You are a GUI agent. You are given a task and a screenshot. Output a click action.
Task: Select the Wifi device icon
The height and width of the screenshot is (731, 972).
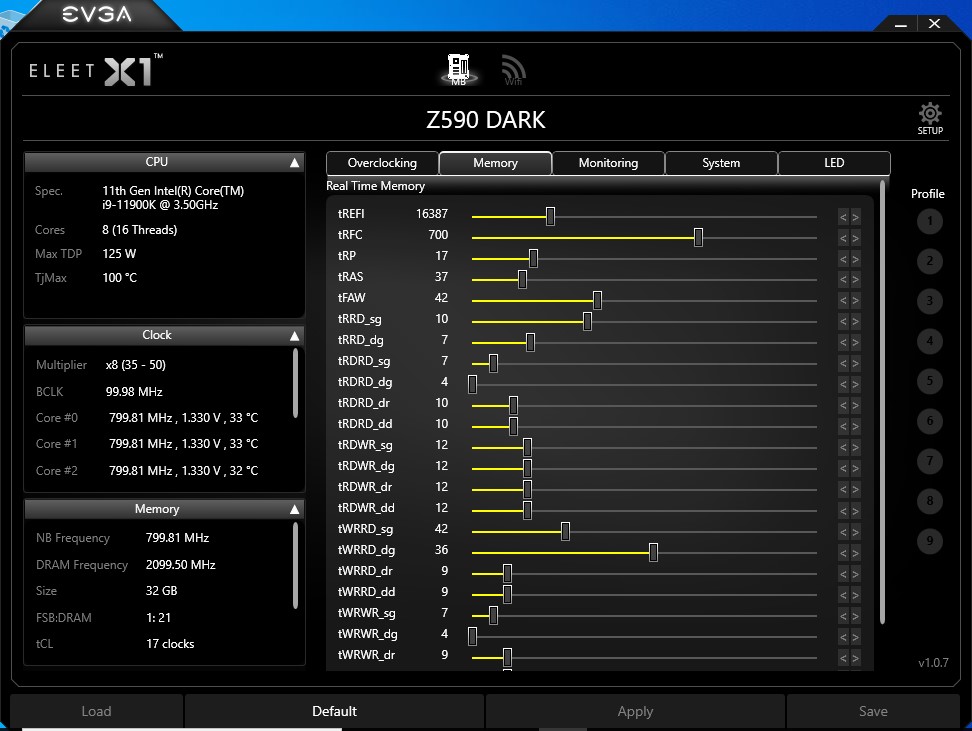513,70
